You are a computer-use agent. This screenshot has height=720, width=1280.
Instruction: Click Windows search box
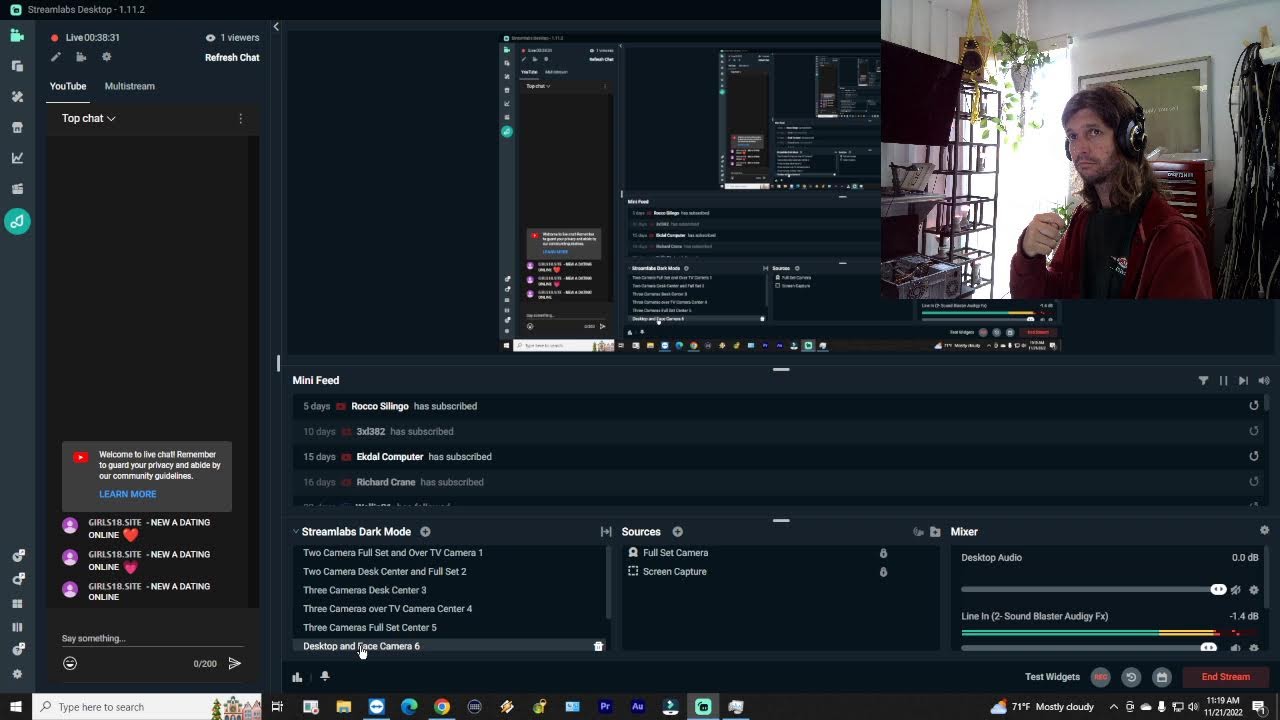coord(147,707)
